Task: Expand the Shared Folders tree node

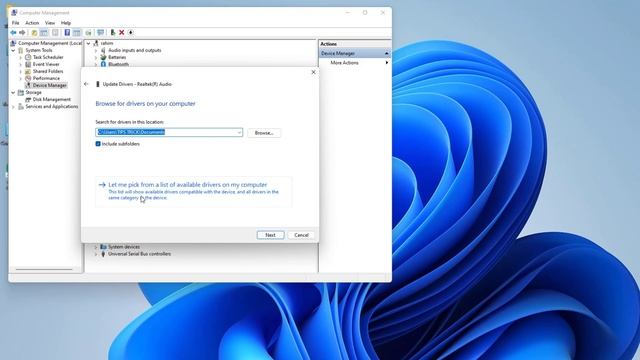Action: point(20,71)
